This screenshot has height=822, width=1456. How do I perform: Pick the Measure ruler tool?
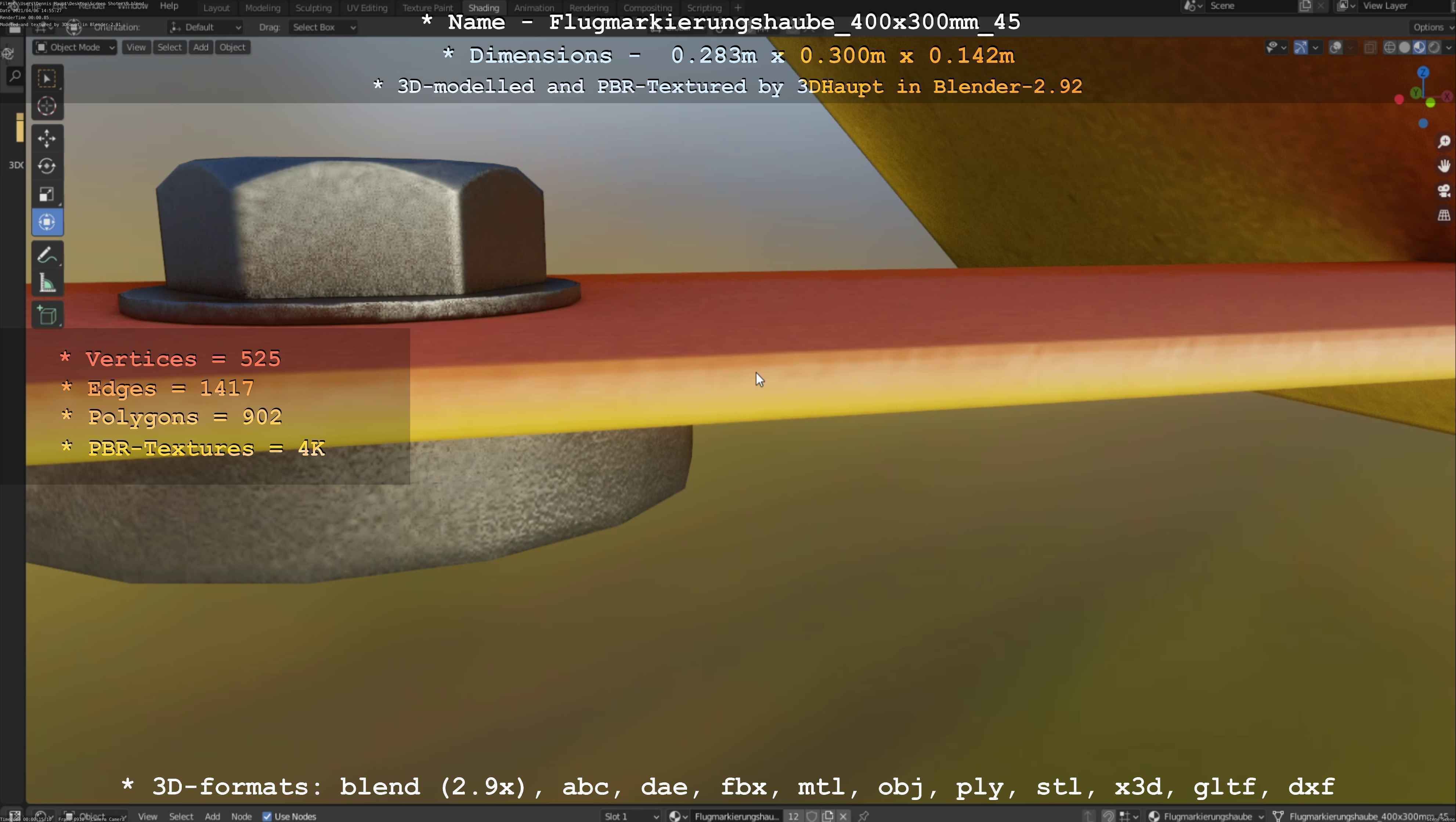tap(47, 283)
